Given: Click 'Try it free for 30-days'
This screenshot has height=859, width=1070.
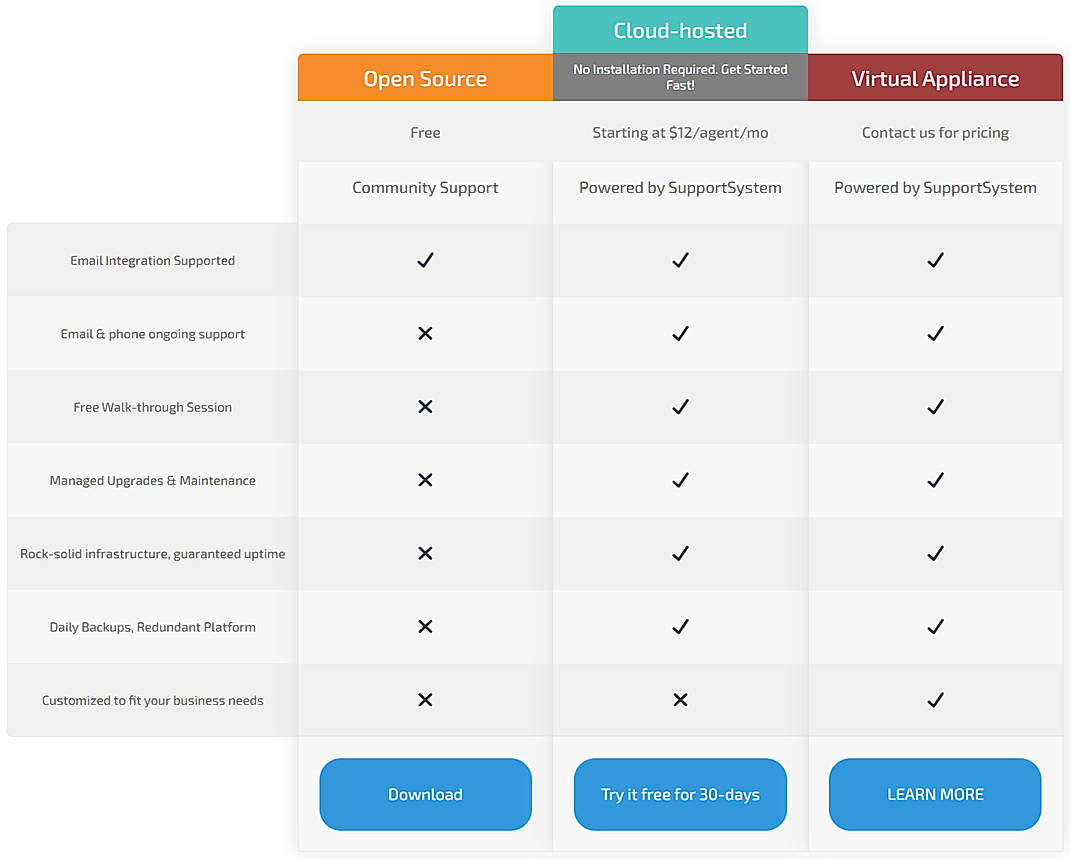Looking at the screenshot, I should 680,794.
